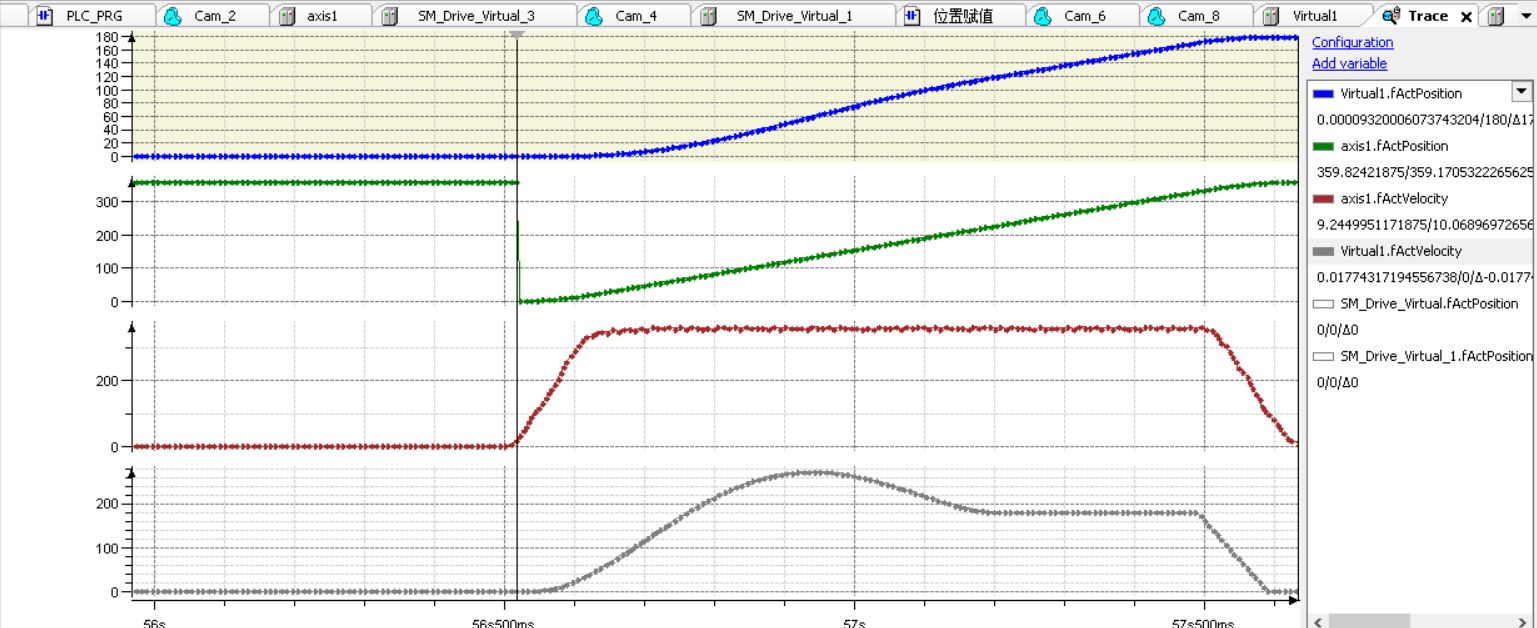This screenshot has width=1537, height=628.
Task: Open the SM_Drive_Virtual_1 tab
Action: pos(794,16)
